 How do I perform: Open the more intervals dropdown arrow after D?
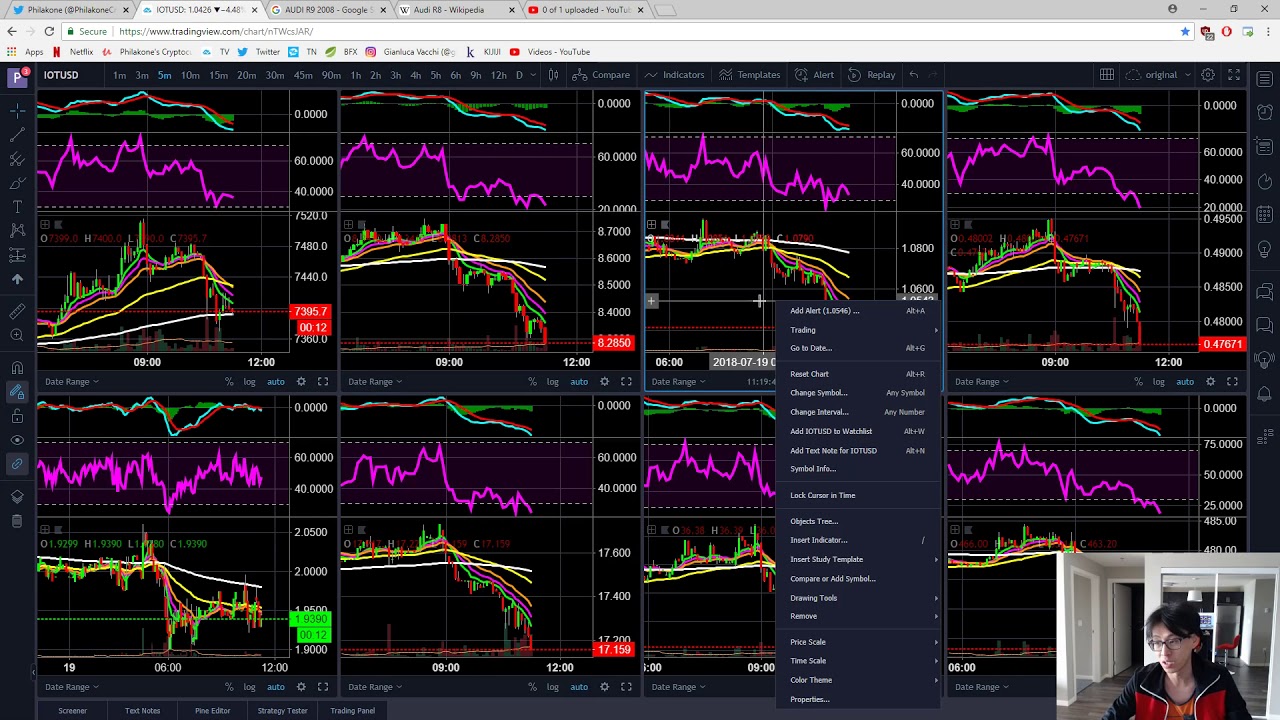coord(533,75)
